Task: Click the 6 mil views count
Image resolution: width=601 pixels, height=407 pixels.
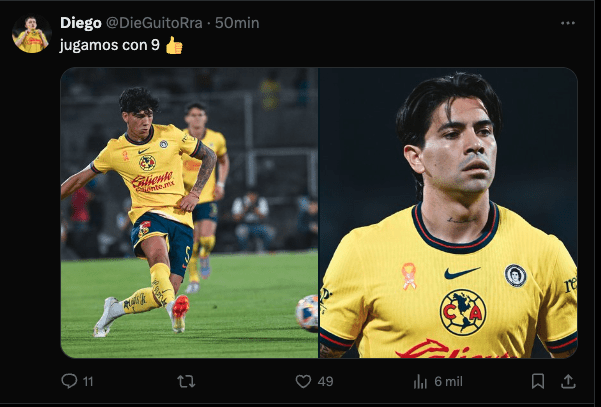Action: point(448,381)
